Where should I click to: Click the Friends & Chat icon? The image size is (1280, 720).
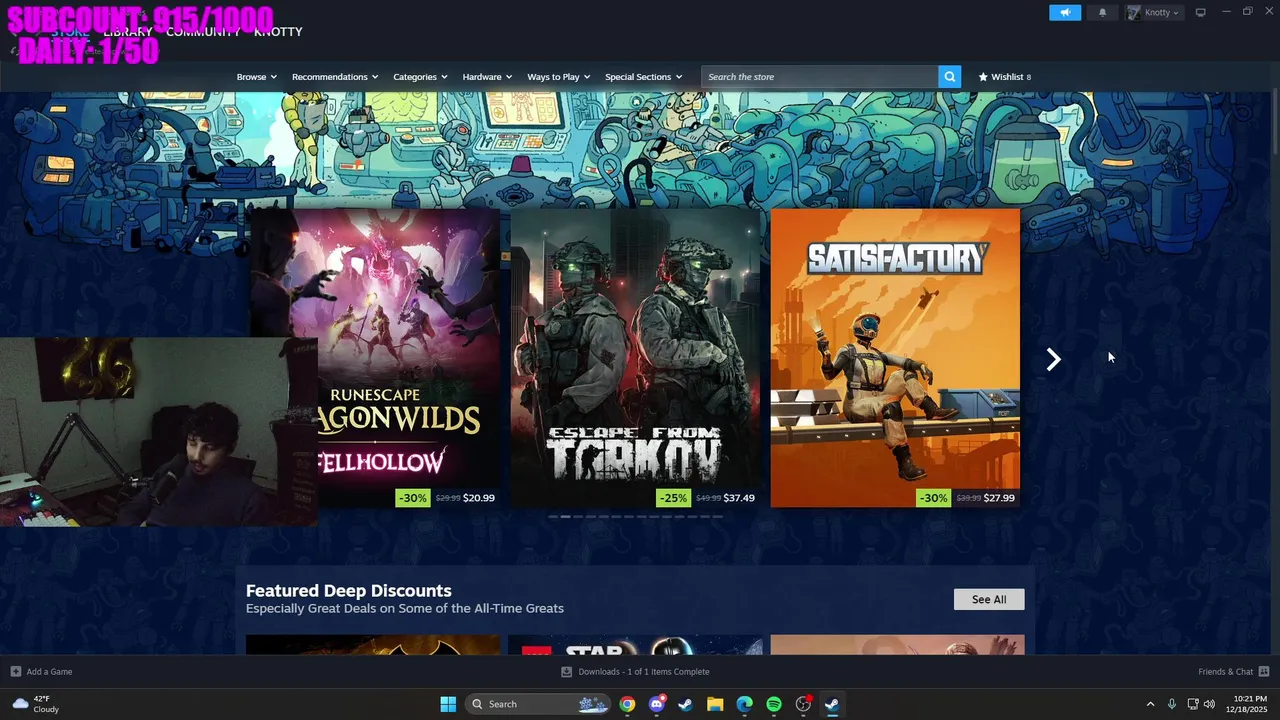tap(1264, 671)
